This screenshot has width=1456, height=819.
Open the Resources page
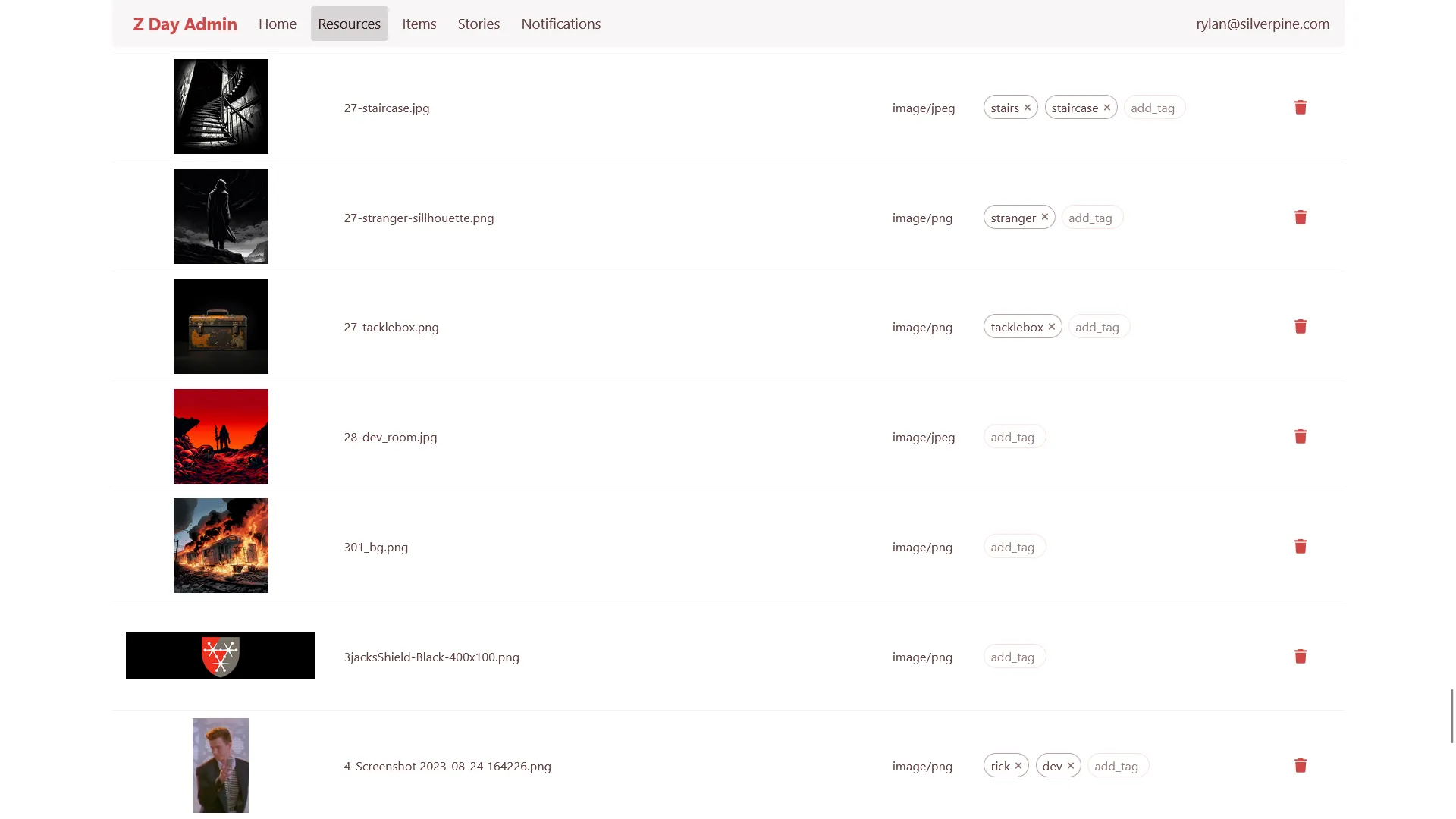(x=349, y=24)
